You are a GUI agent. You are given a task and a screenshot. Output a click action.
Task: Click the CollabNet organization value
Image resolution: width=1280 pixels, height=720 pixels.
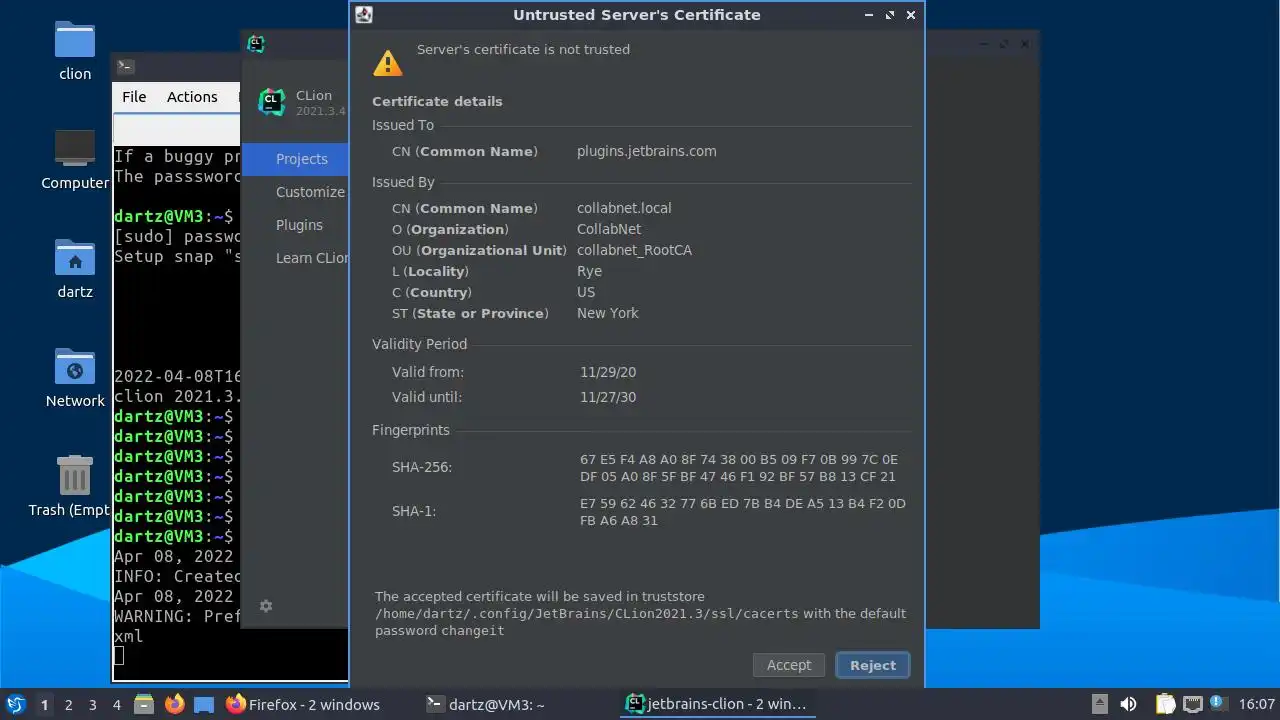609,229
